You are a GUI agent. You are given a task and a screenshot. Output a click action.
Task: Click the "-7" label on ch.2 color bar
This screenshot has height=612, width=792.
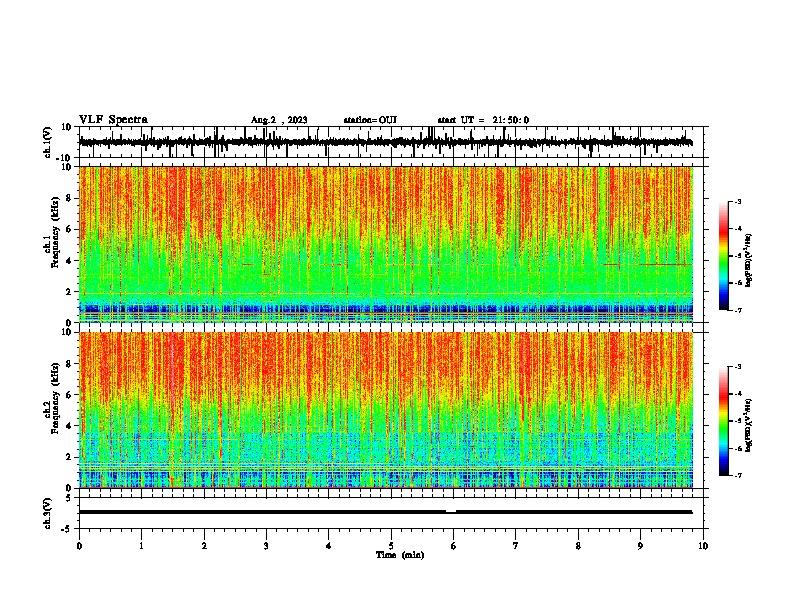[737, 475]
